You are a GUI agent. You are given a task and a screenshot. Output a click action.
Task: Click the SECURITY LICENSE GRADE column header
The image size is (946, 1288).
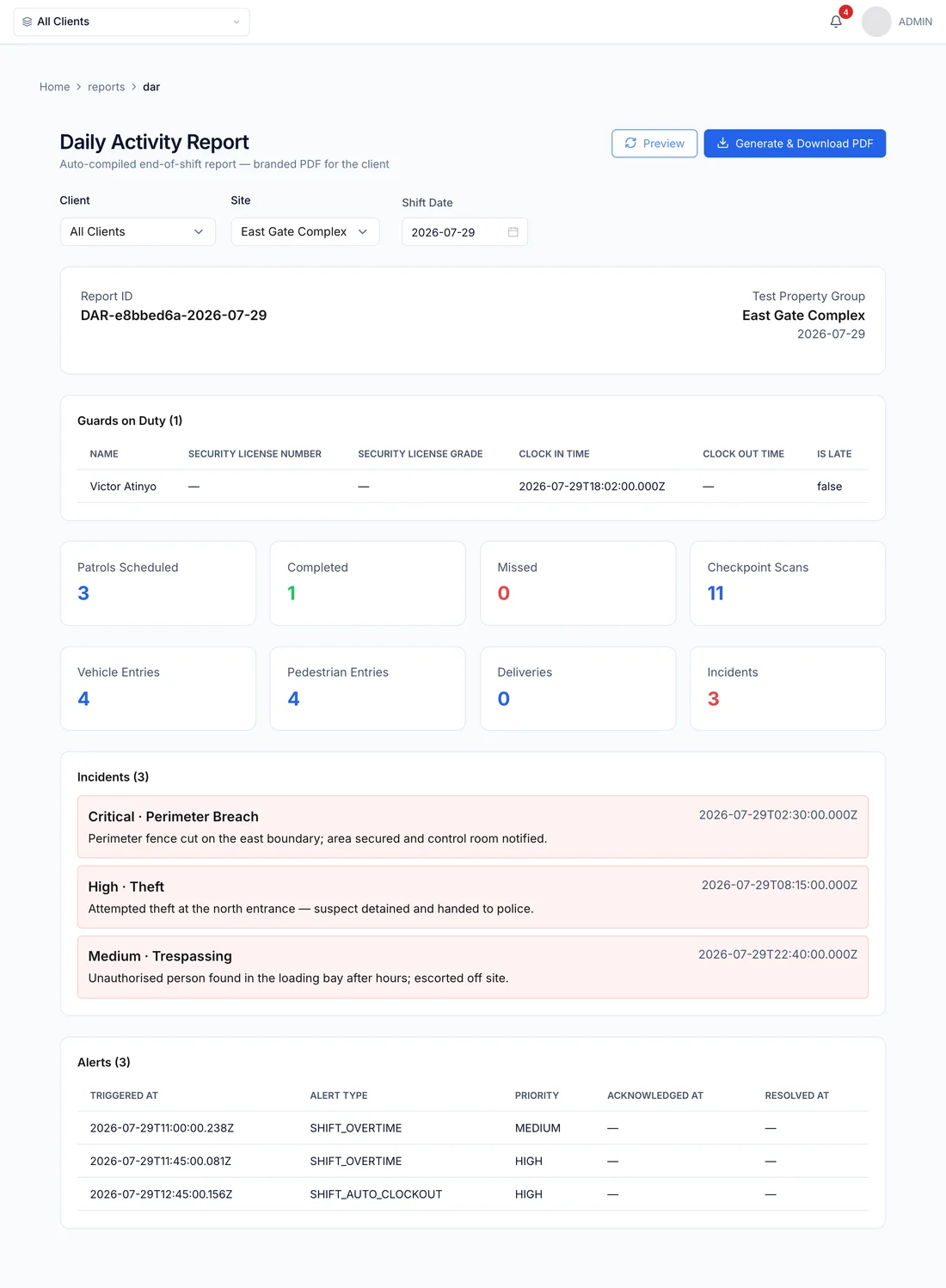[x=421, y=454]
